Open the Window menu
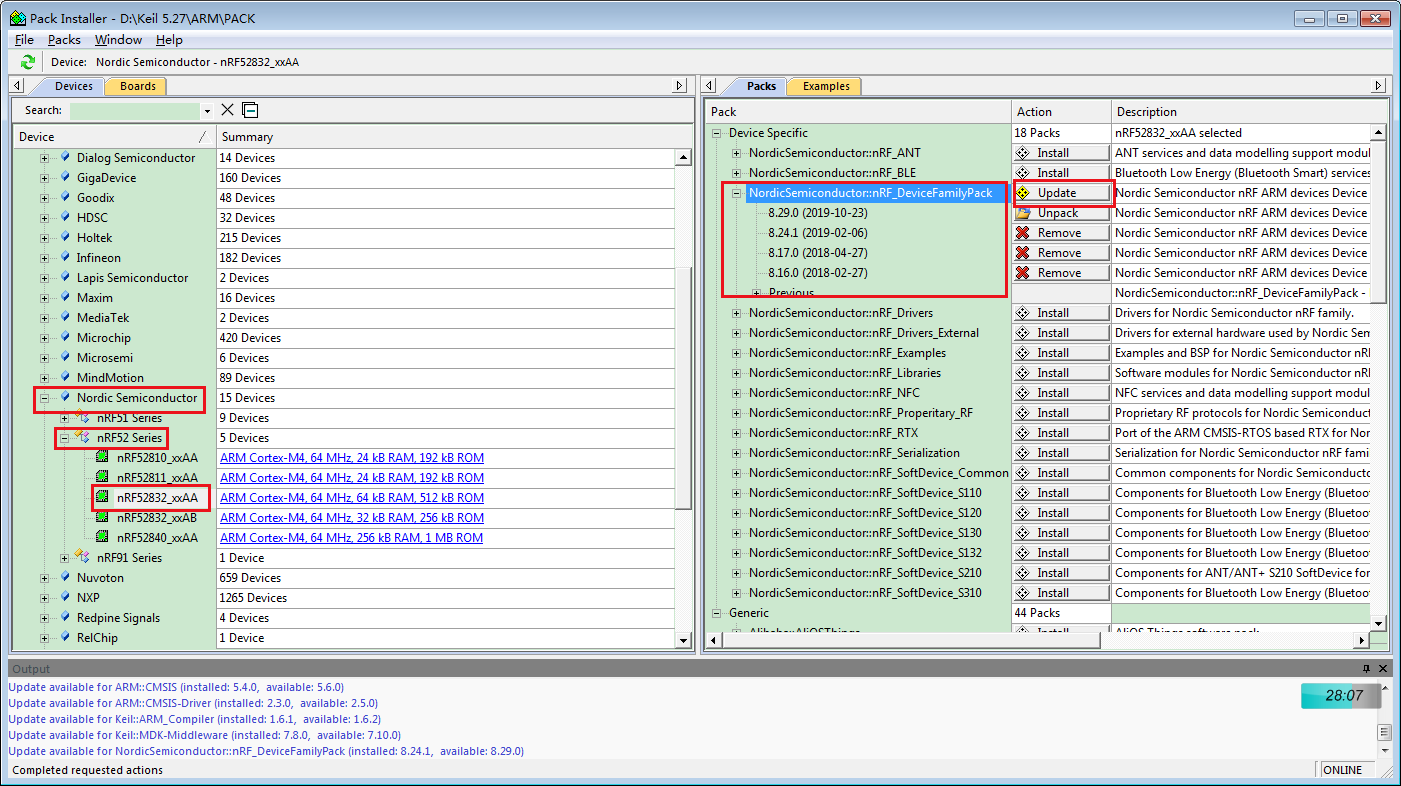This screenshot has height=786, width=1401. (118, 40)
